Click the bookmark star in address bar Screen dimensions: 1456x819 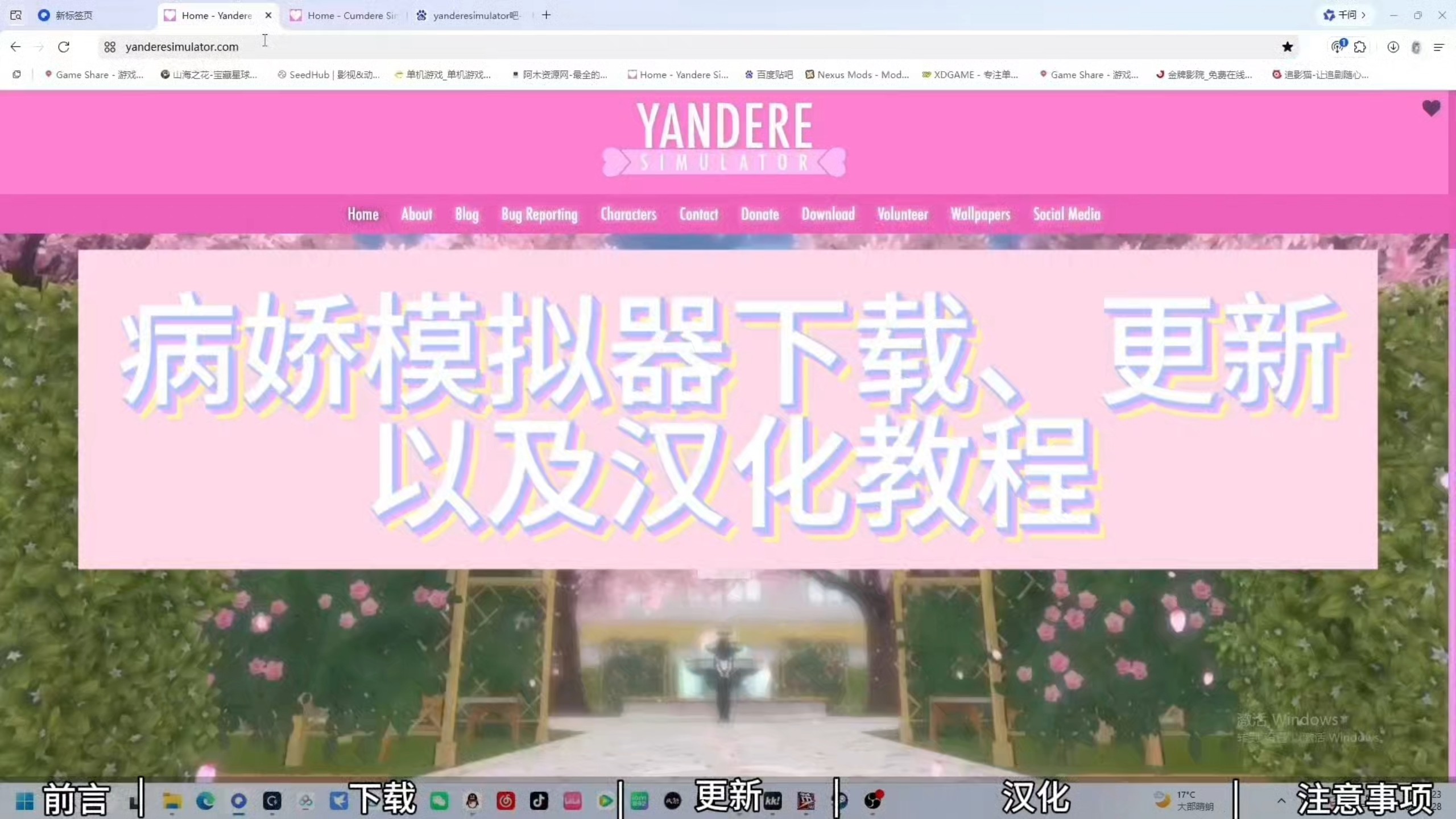coord(1288,47)
